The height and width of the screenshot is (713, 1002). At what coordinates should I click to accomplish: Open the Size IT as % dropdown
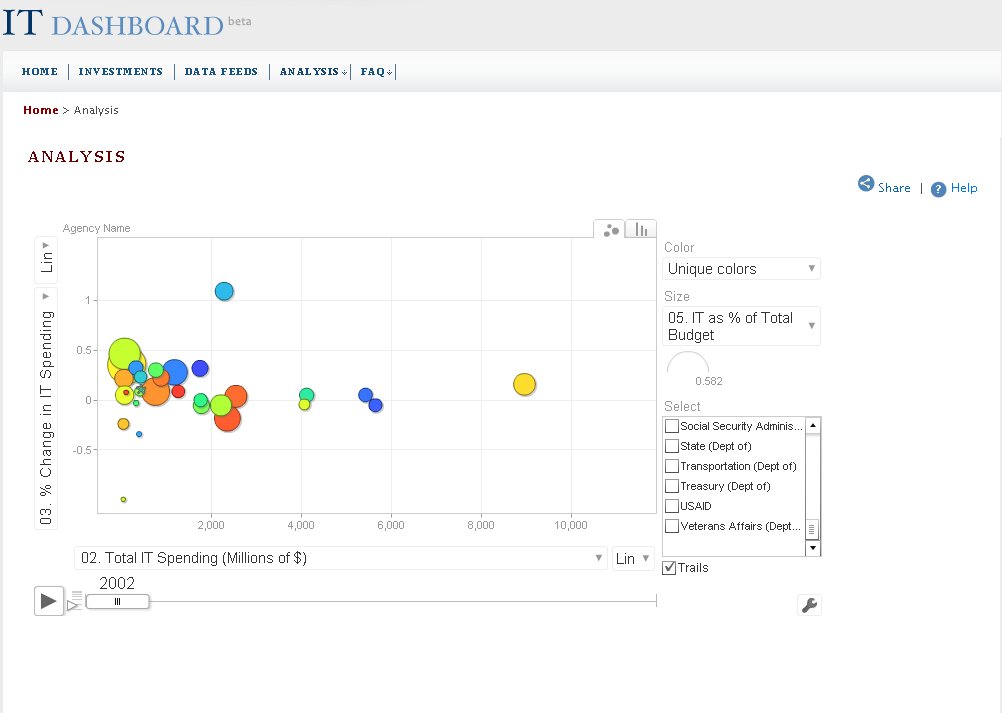[x=741, y=326]
